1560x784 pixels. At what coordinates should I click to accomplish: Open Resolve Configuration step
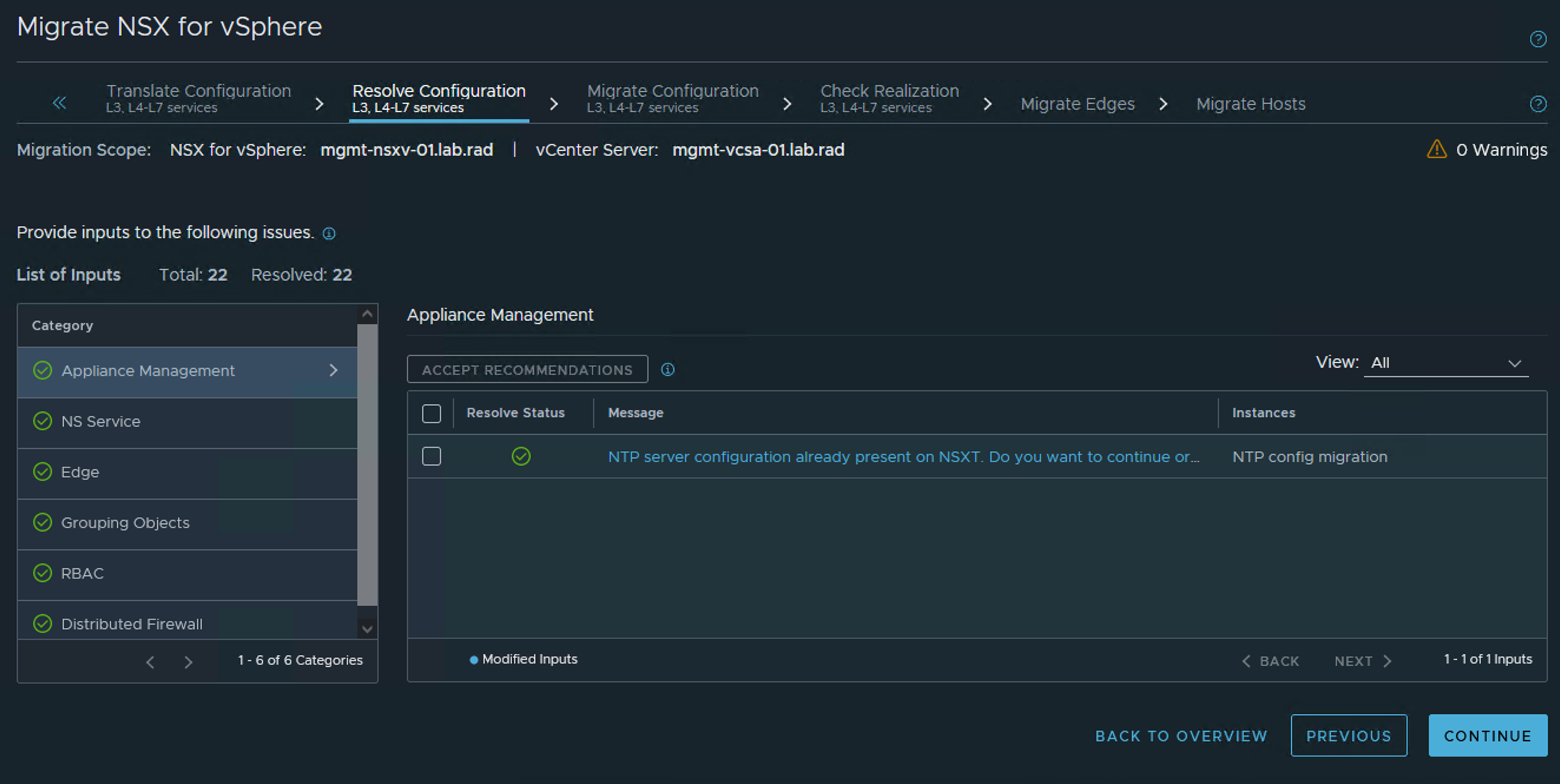click(439, 98)
